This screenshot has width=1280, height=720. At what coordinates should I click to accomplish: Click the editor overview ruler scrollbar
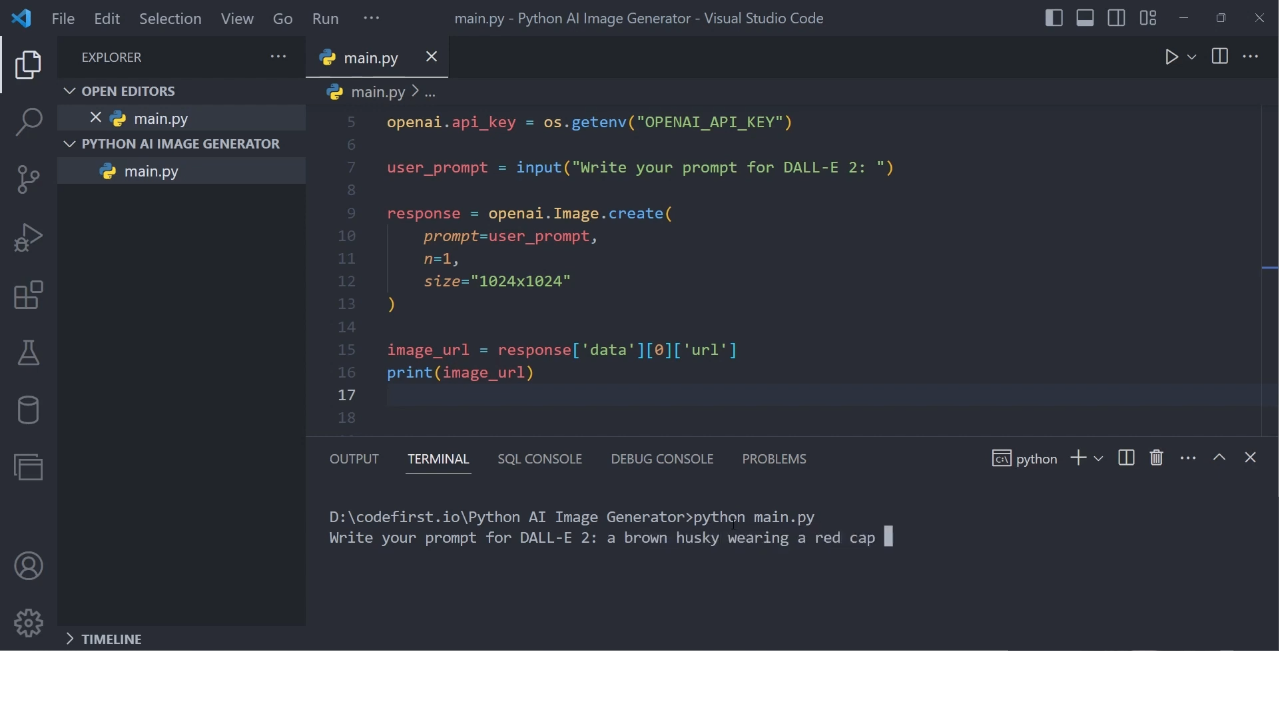(1270, 270)
